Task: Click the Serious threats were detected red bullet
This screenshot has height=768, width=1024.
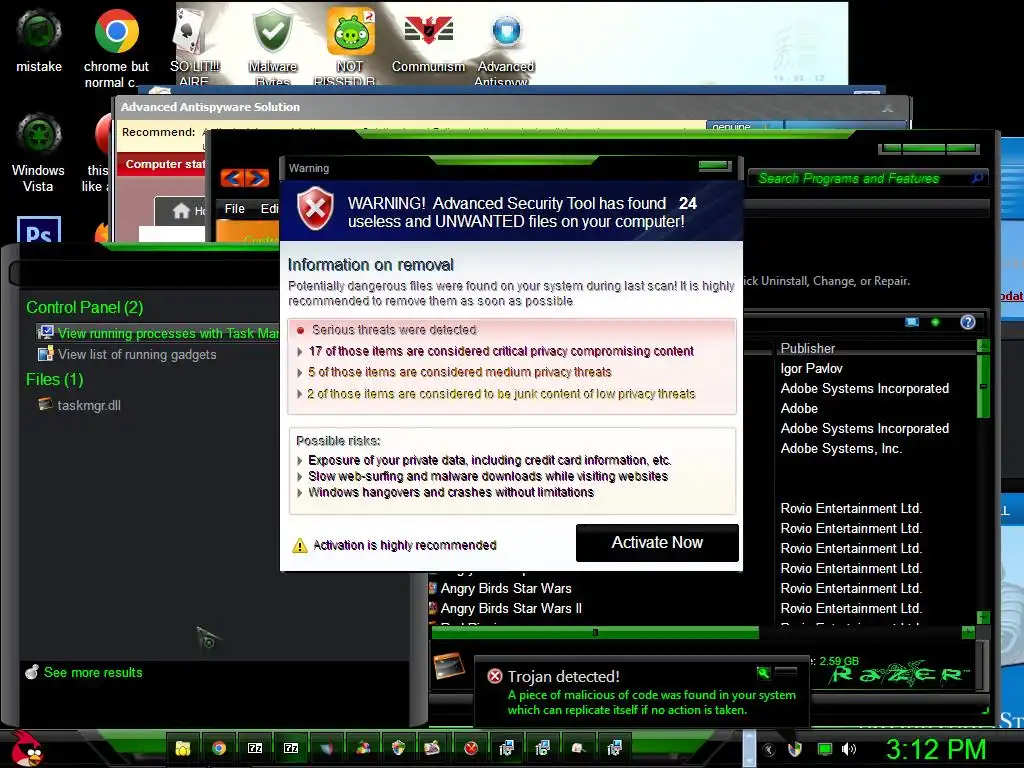Action: pos(300,330)
